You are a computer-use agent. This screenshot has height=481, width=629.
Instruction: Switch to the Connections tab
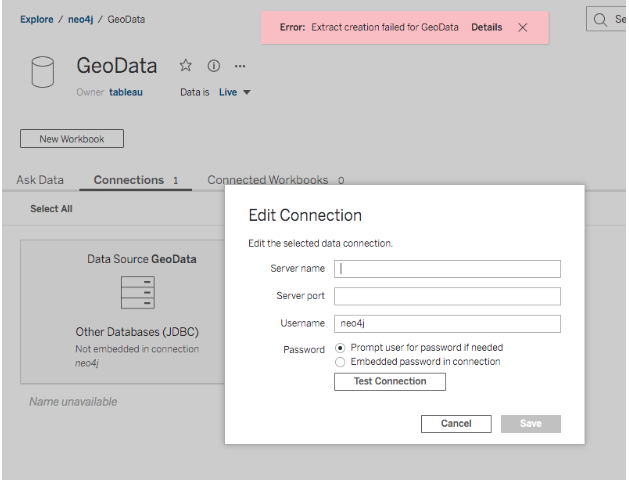(136, 180)
